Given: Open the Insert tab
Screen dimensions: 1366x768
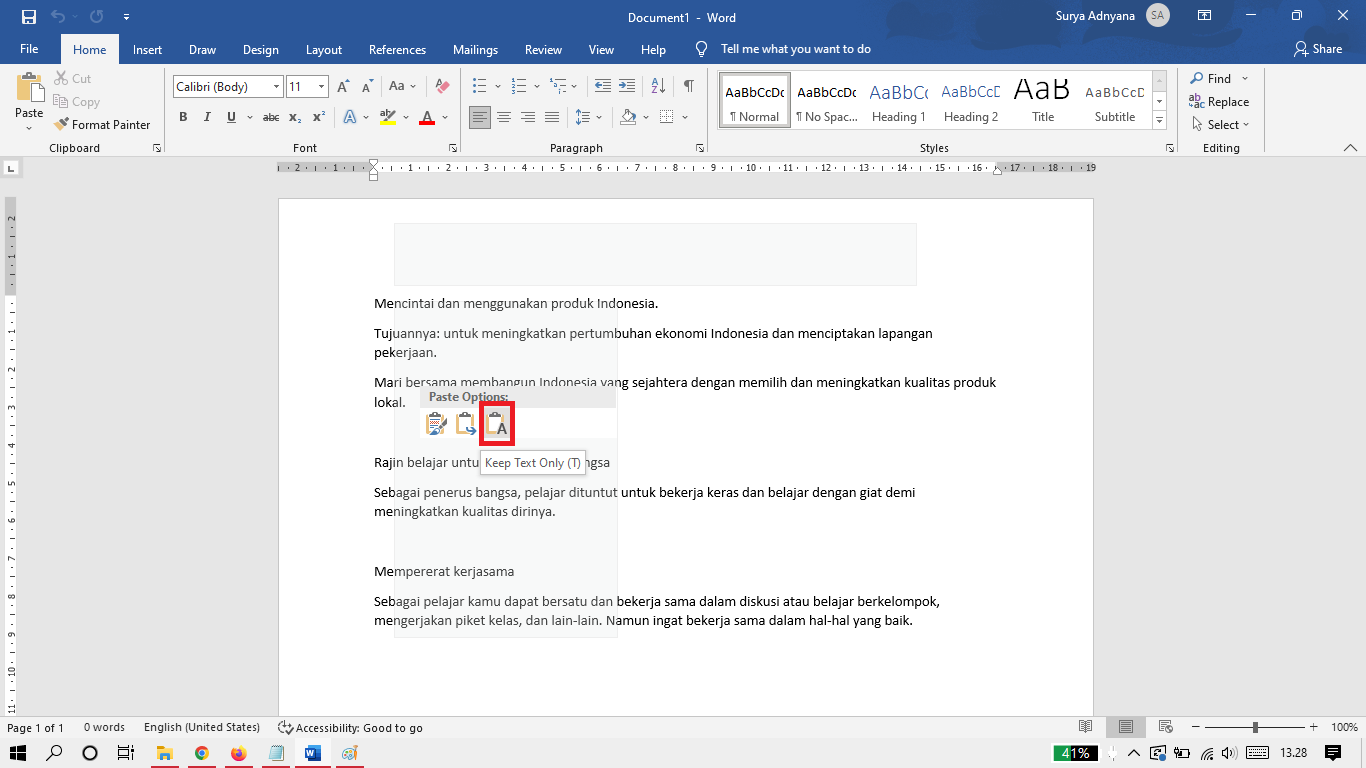Looking at the screenshot, I should point(147,49).
